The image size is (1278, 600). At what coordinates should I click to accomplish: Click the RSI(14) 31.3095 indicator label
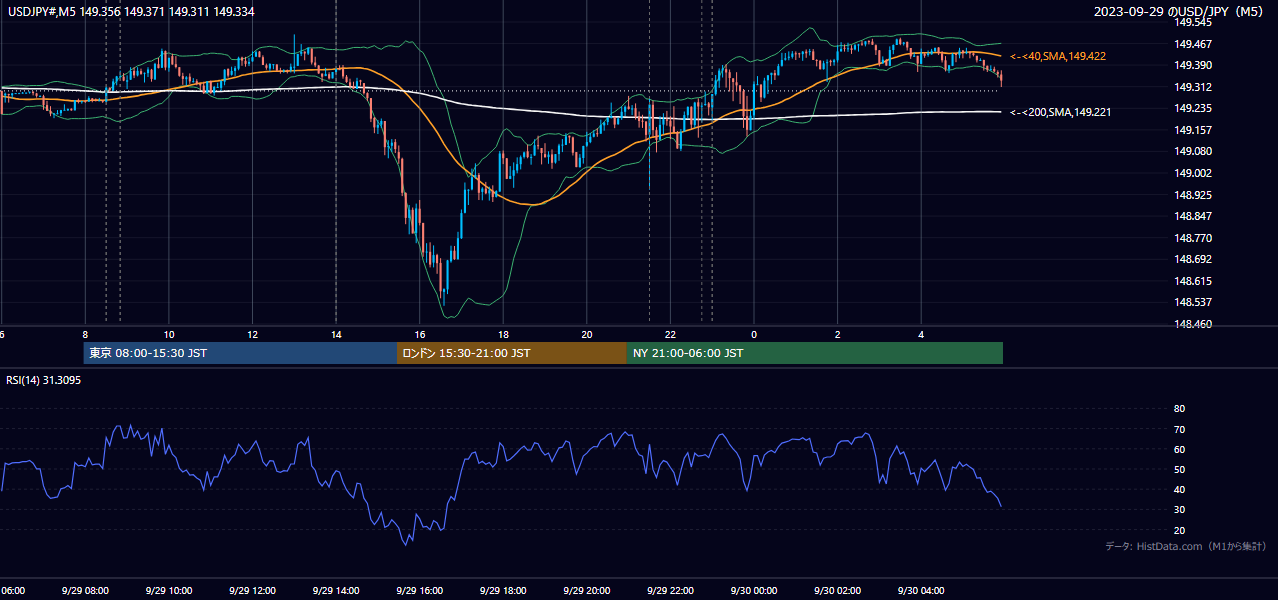43,380
